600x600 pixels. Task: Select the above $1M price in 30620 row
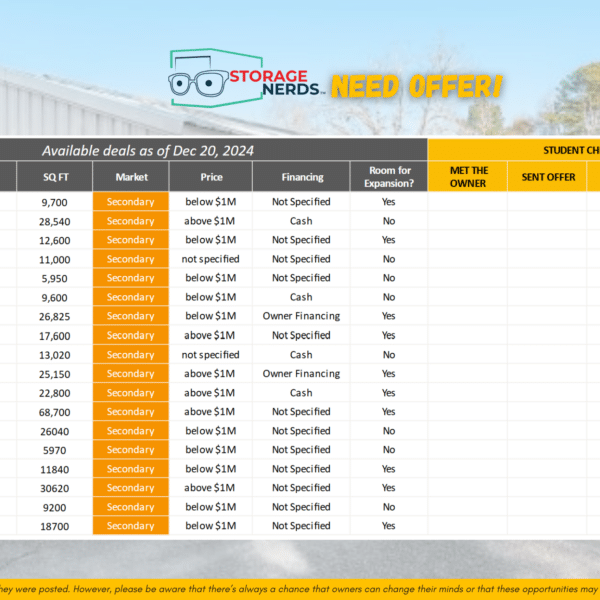pos(210,488)
